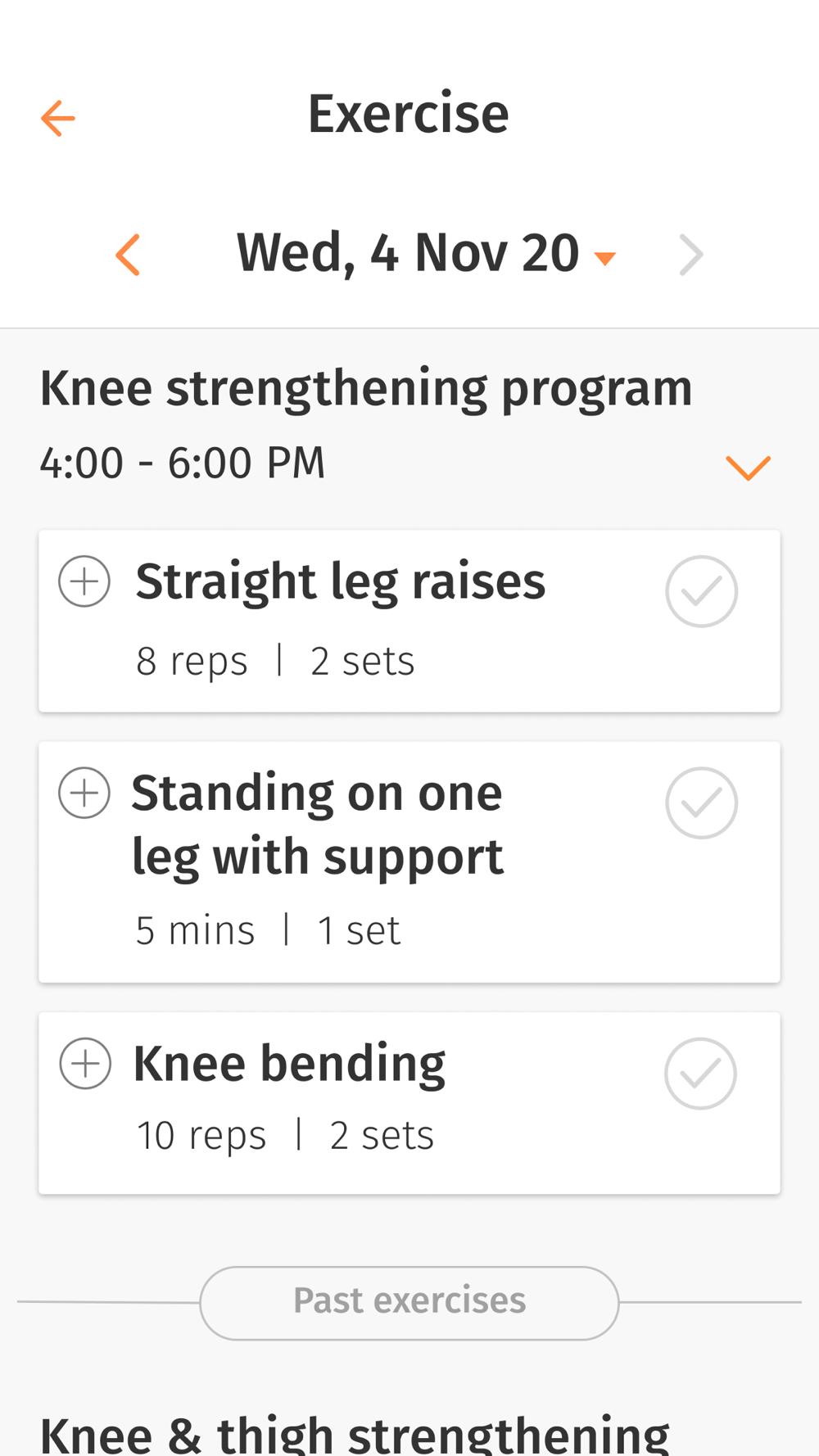819x1456 pixels.
Task: Click the Wed, 4 Nov 20 date label
Action: click(407, 253)
